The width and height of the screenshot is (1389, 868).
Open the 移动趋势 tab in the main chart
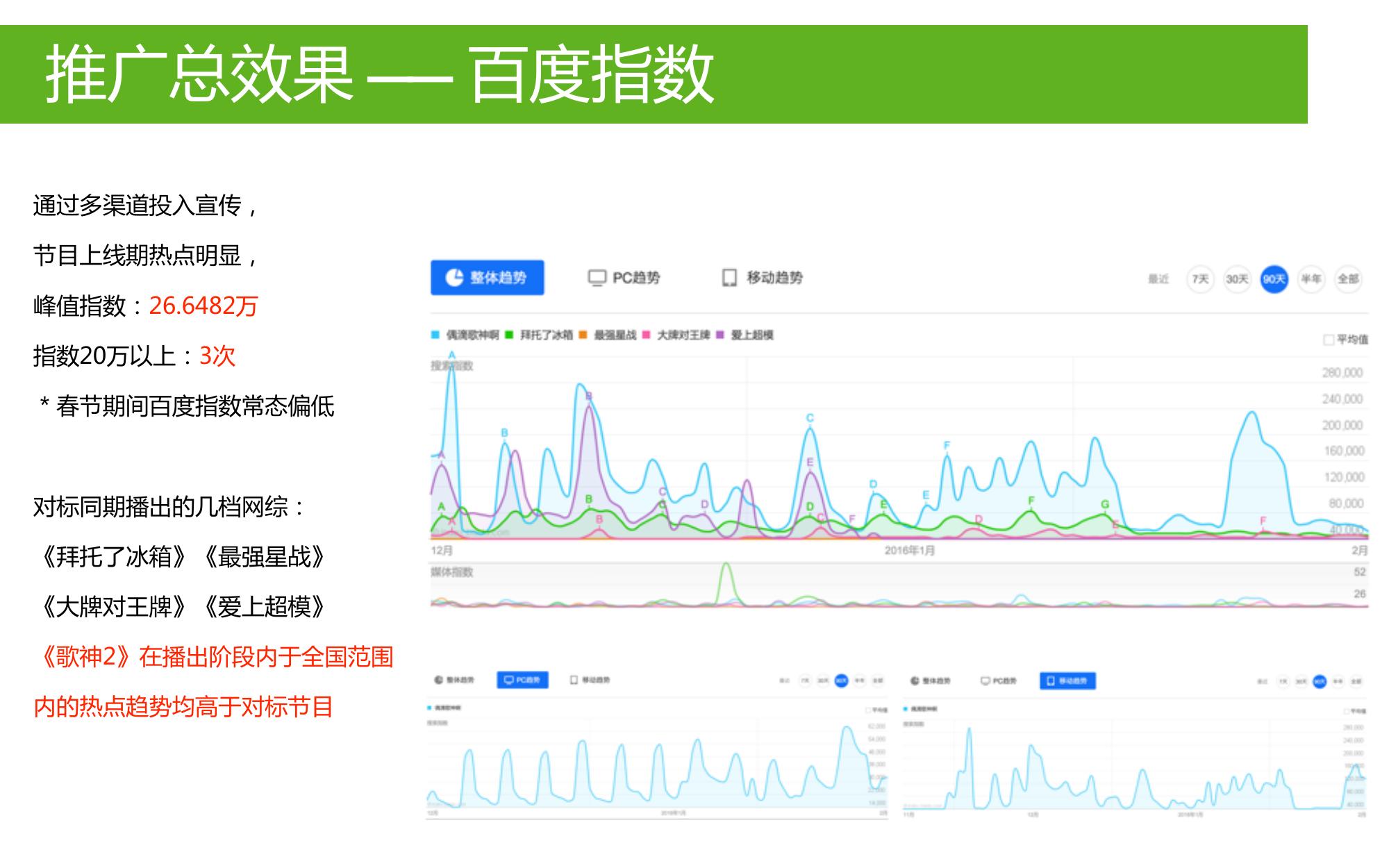point(763,278)
